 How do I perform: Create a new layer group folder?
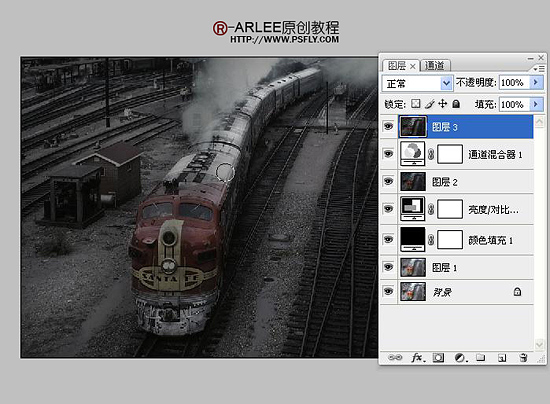coord(481,358)
